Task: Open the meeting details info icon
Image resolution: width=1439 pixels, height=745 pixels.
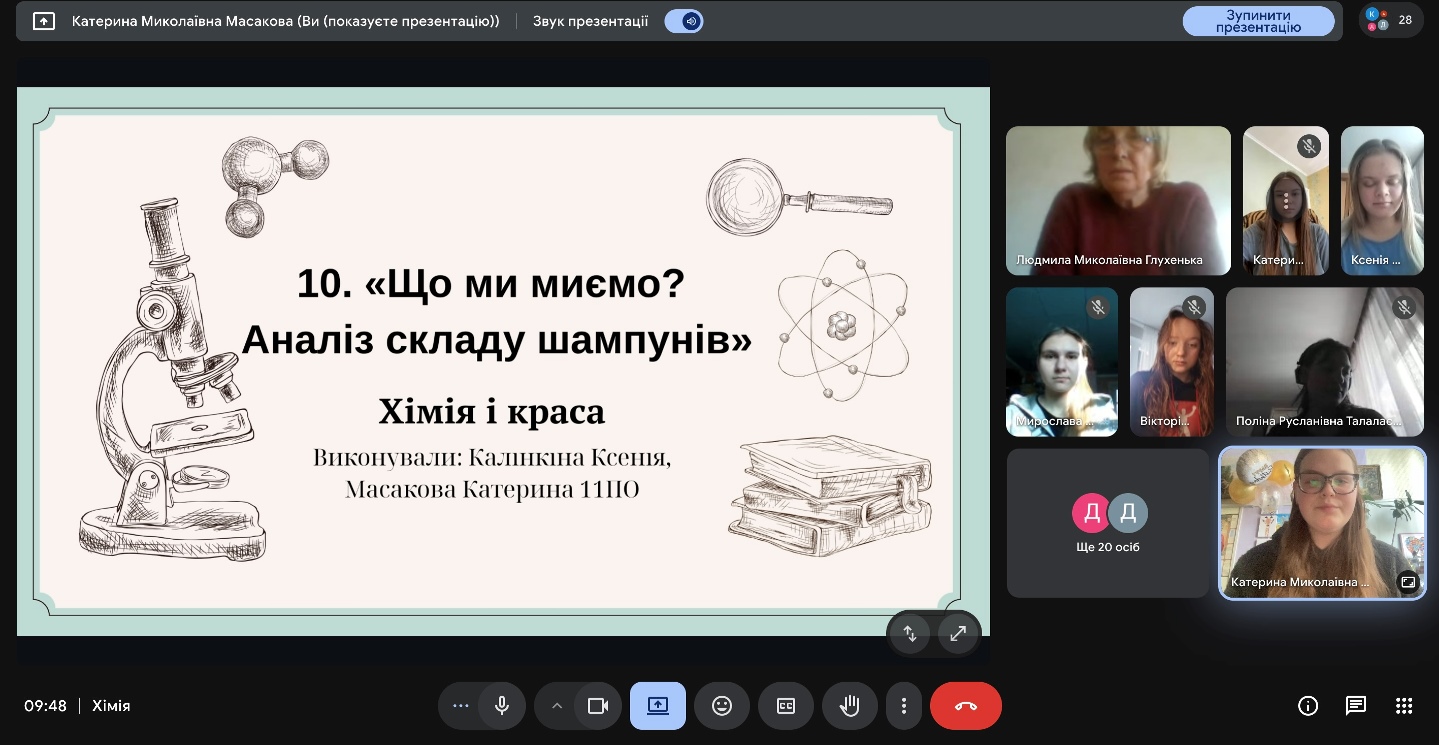Action: (x=1308, y=706)
